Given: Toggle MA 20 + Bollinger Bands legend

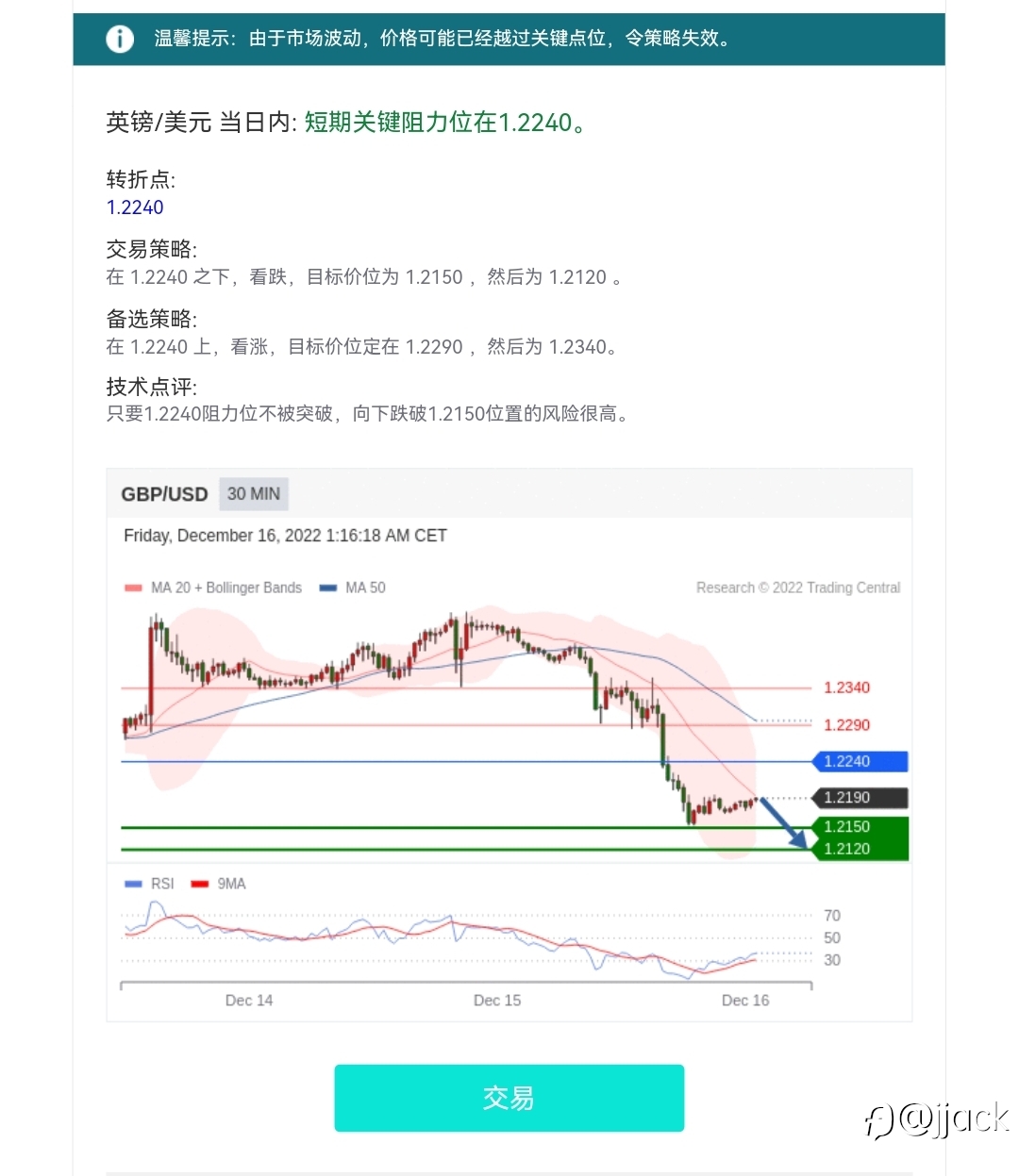Looking at the screenshot, I should tap(213, 588).
